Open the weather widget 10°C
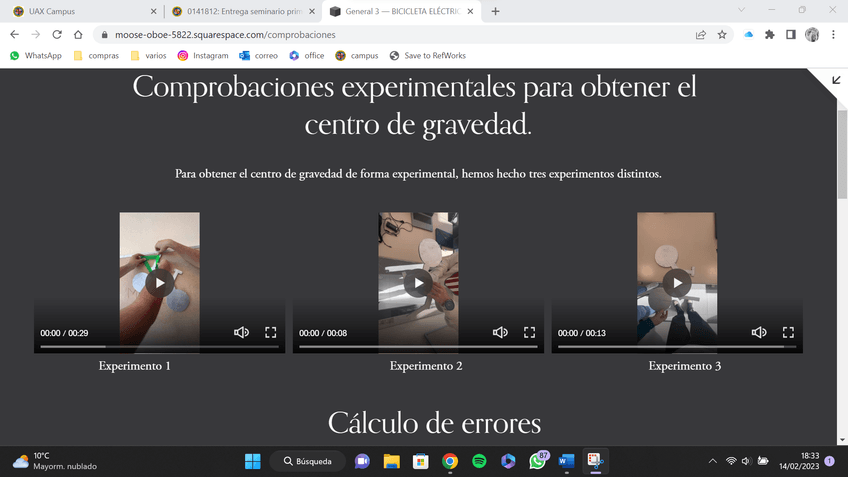The height and width of the screenshot is (477, 848). click(55, 461)
